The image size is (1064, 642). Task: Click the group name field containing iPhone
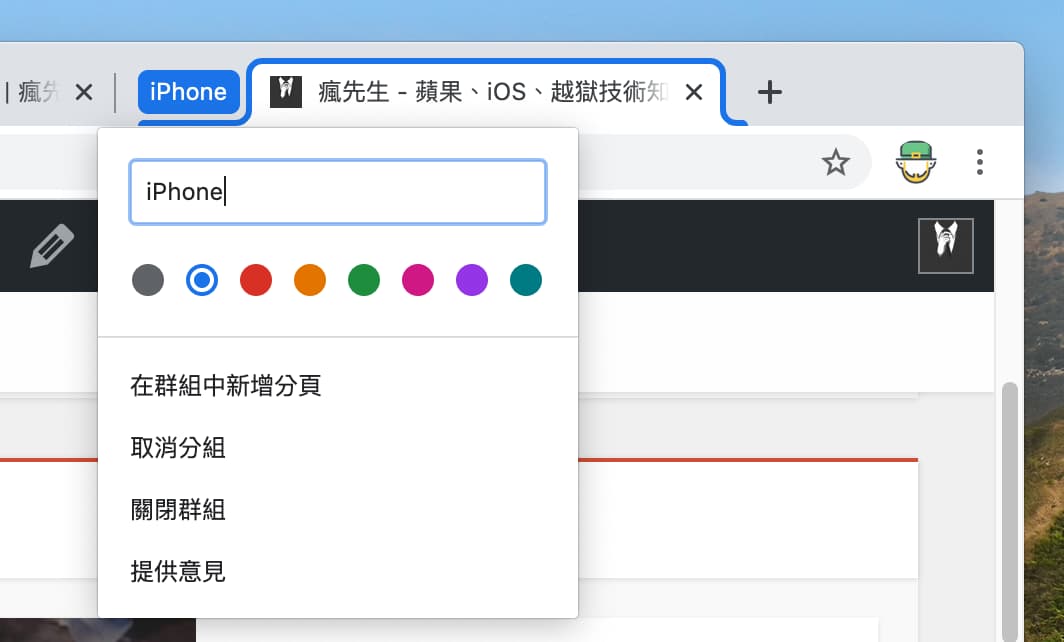tap(338, 192)
